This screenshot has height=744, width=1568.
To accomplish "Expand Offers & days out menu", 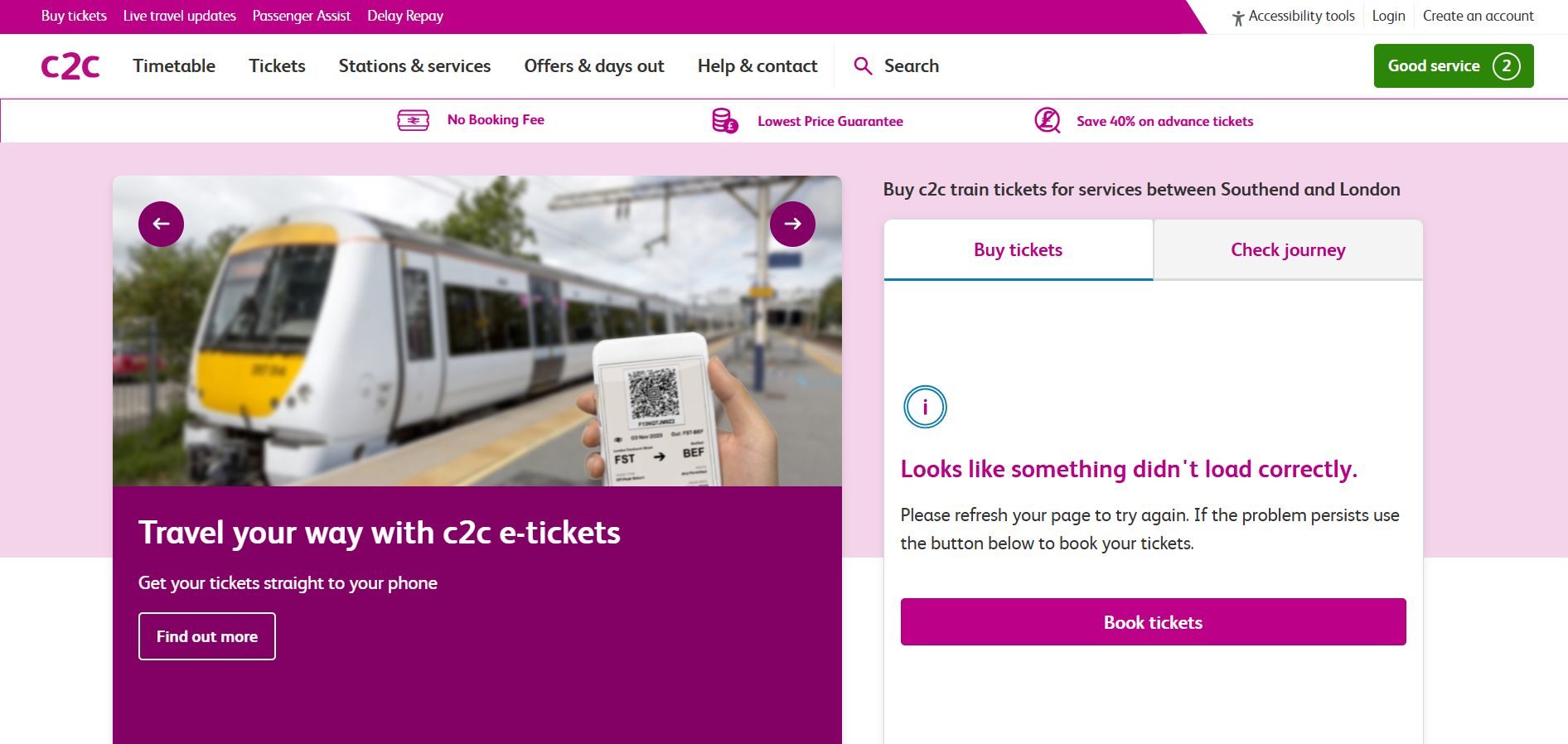I will pyautogui.click(x=594, y=66).
